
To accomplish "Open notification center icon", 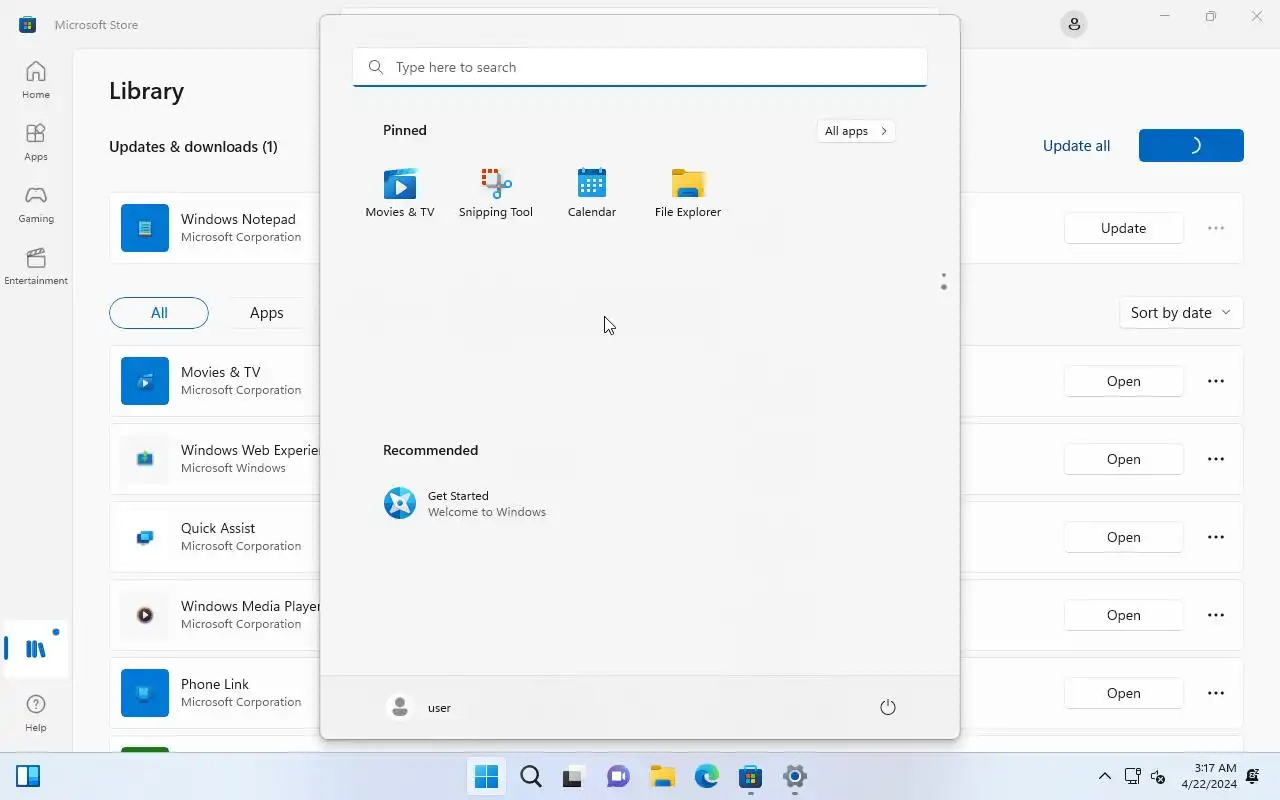I will point(1253,776).
